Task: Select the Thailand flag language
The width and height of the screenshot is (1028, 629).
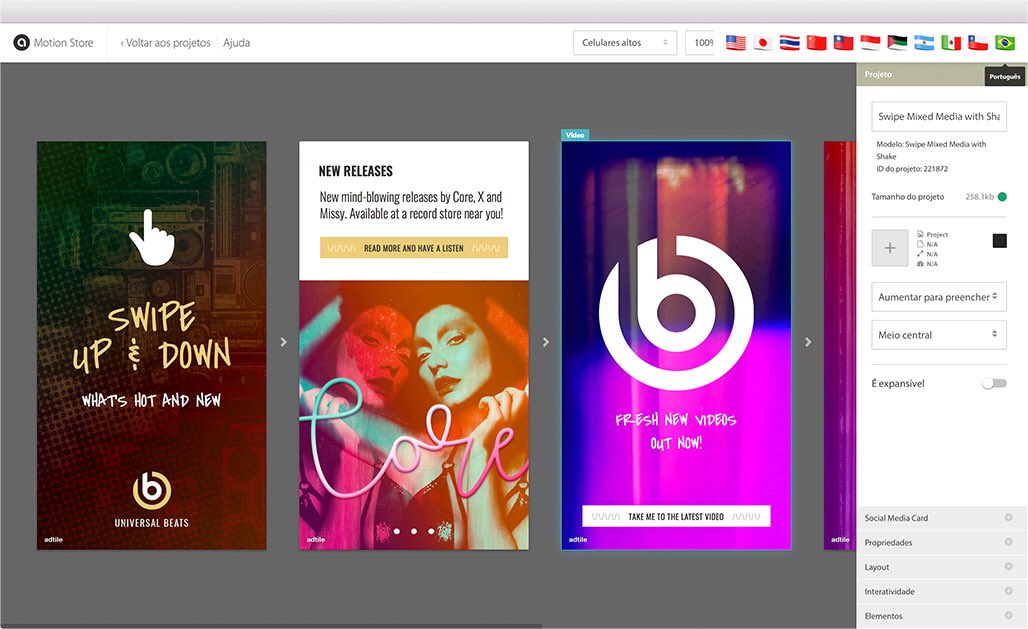Action: [x=789, y=43]
